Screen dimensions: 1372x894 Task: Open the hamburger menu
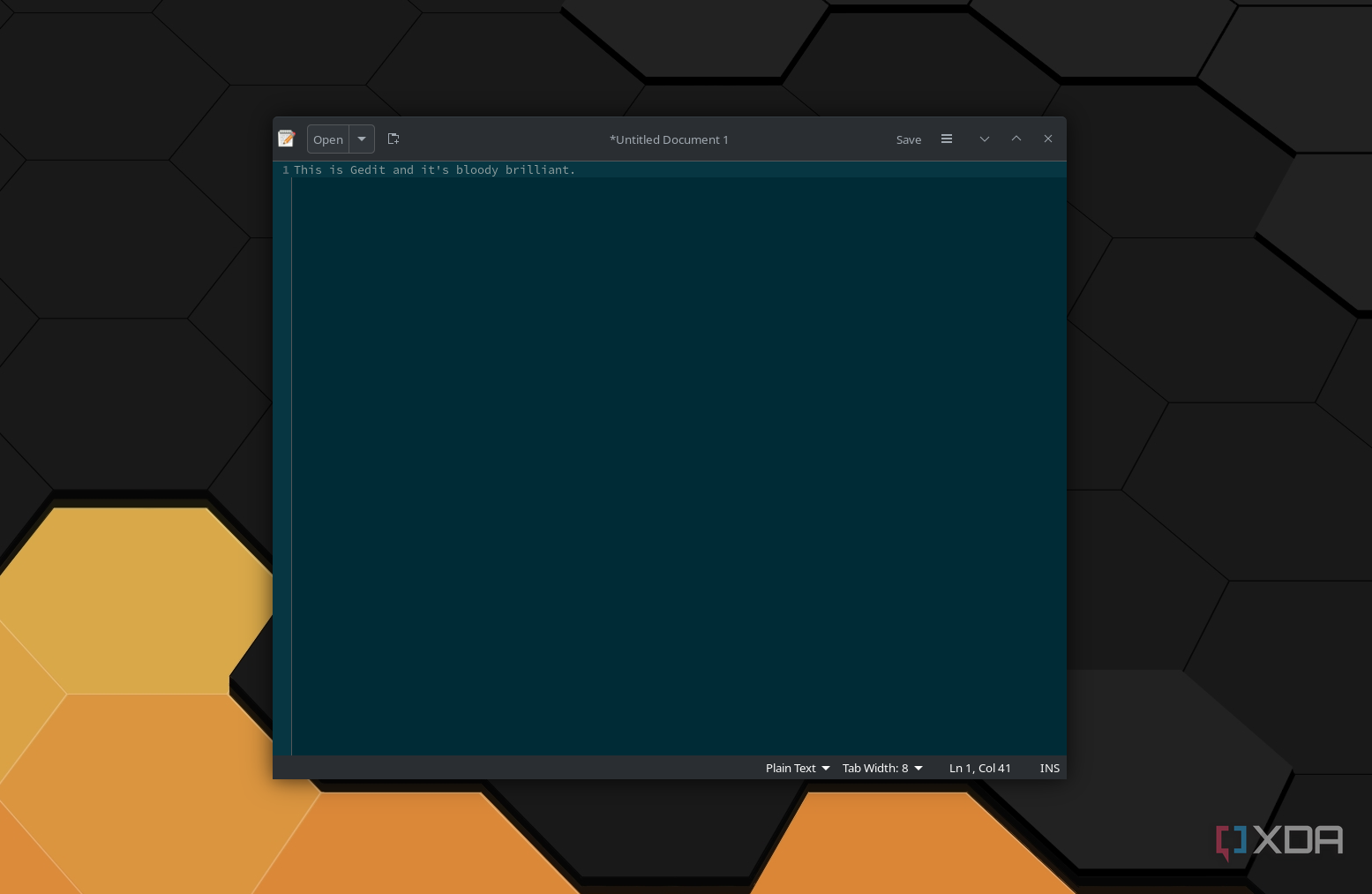[x=947, y=139]
